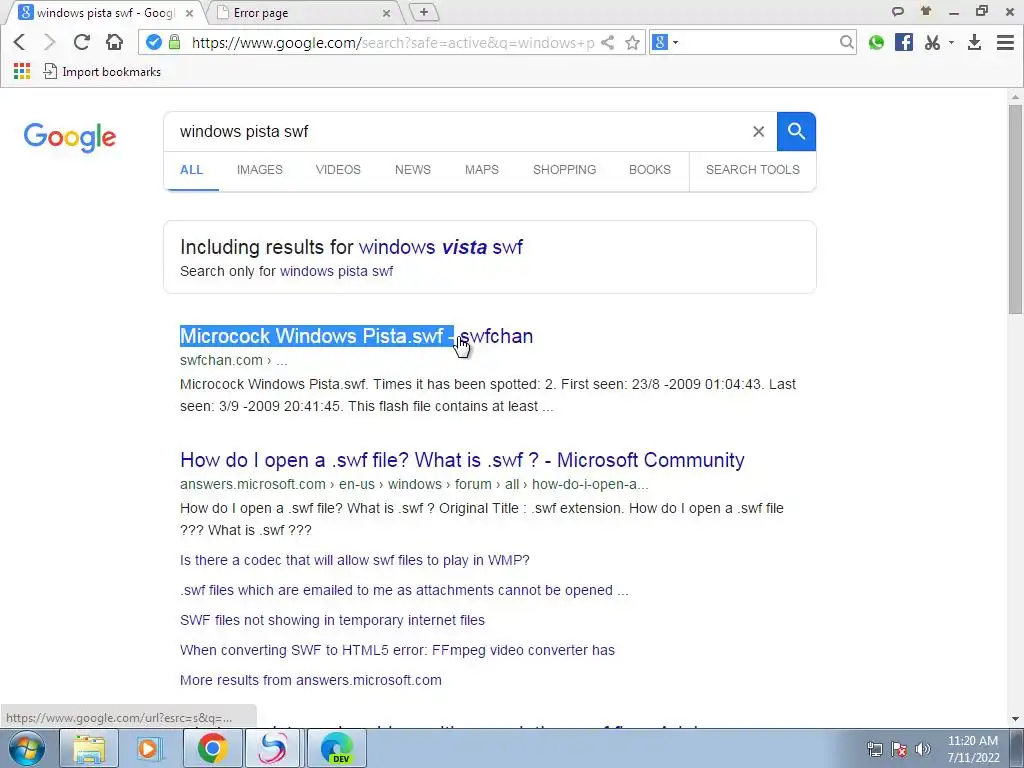Expand the scissors tool dropdown arrow
The height and width of the screenshot is (768, 1024).
[x=951, y=42]
